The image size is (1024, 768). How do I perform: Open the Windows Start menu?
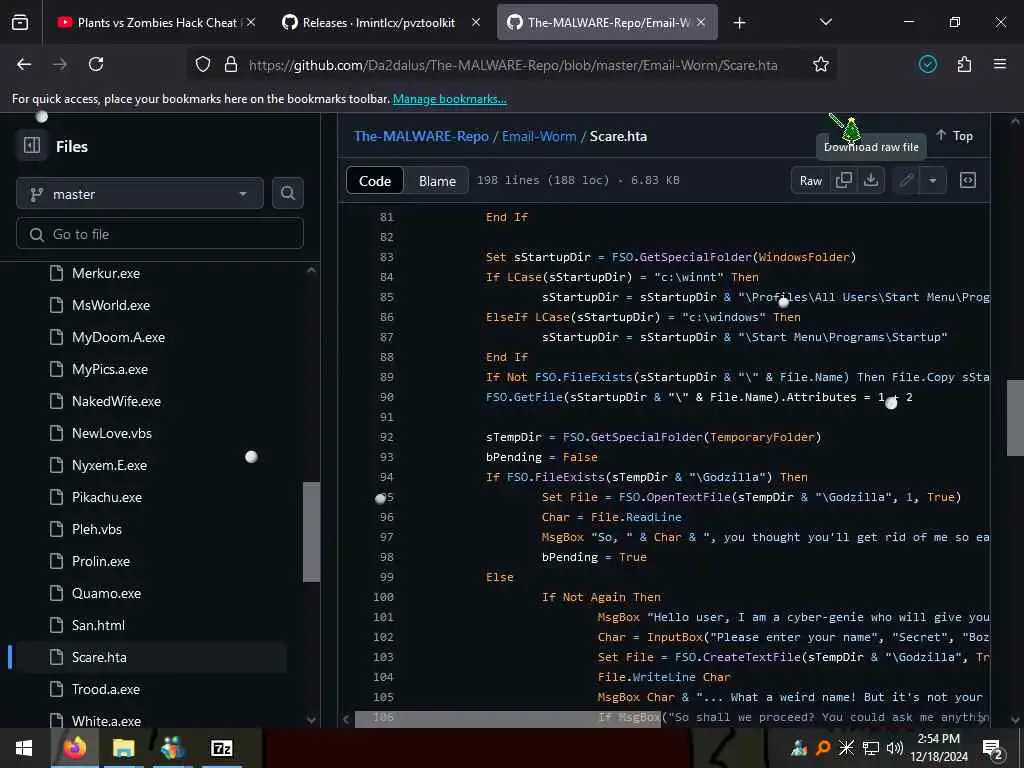point(24,748)
